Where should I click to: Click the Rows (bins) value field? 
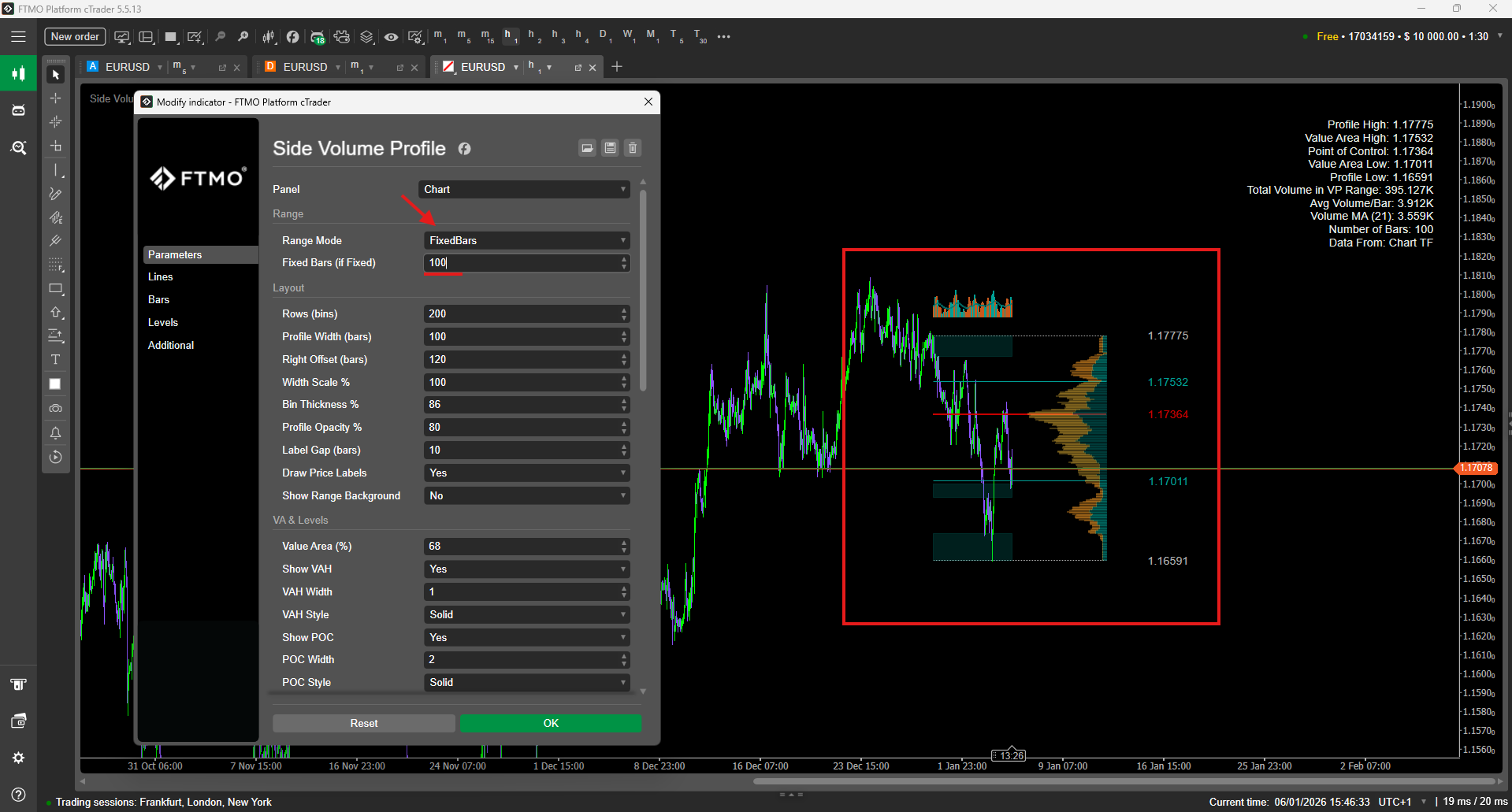tap(522, 314)
